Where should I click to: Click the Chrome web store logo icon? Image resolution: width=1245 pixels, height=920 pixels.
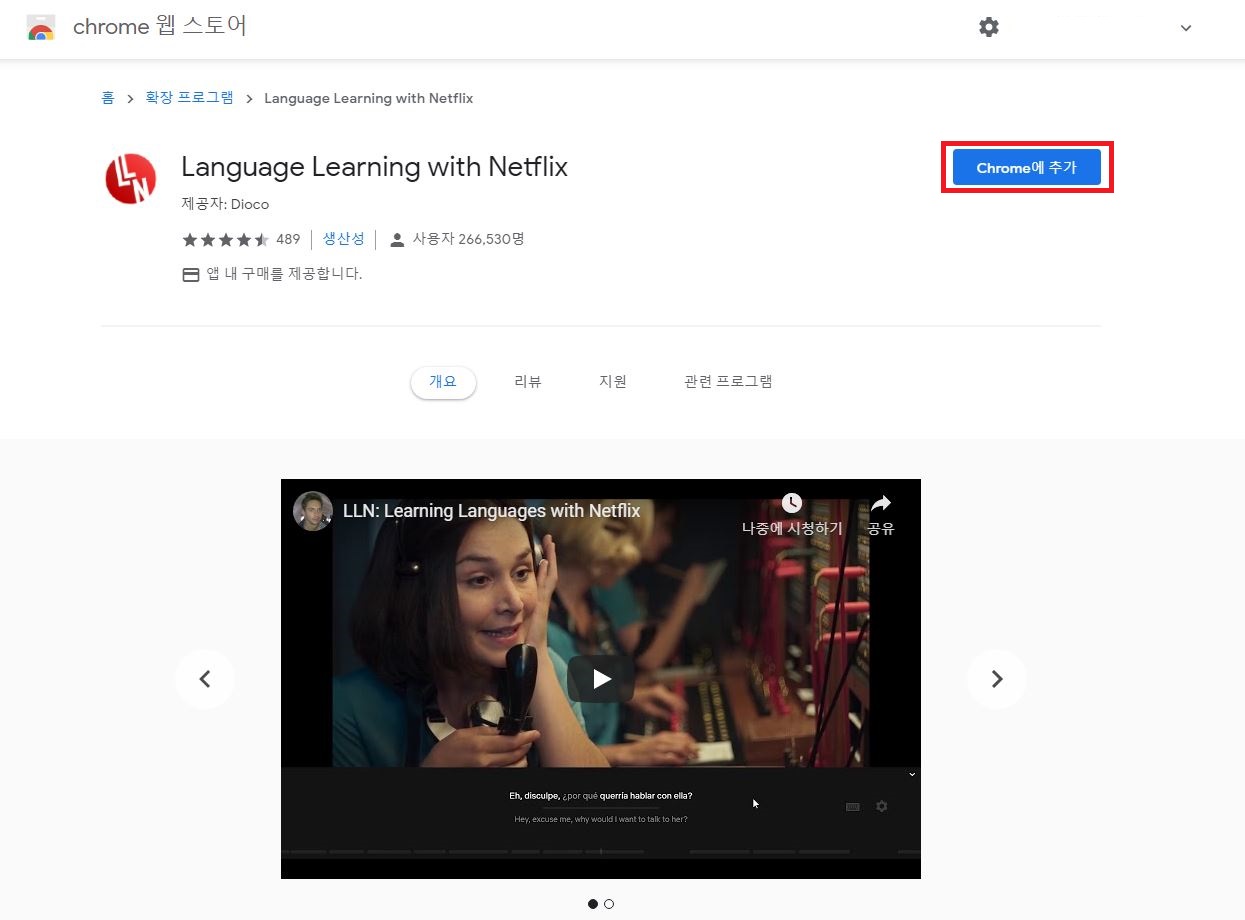(x=41, y=27)
